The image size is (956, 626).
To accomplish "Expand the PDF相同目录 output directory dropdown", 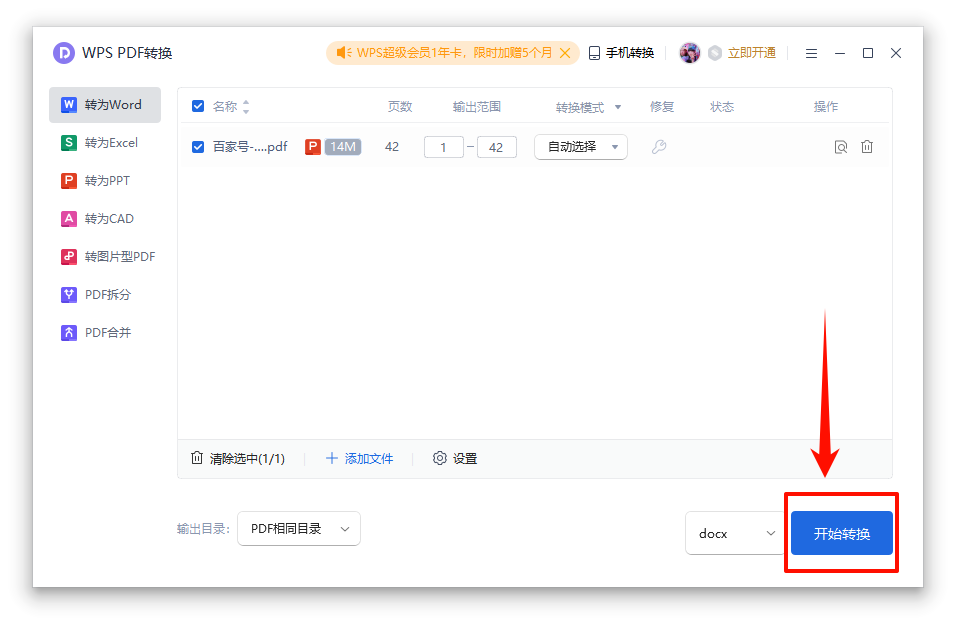I will 298,529.
